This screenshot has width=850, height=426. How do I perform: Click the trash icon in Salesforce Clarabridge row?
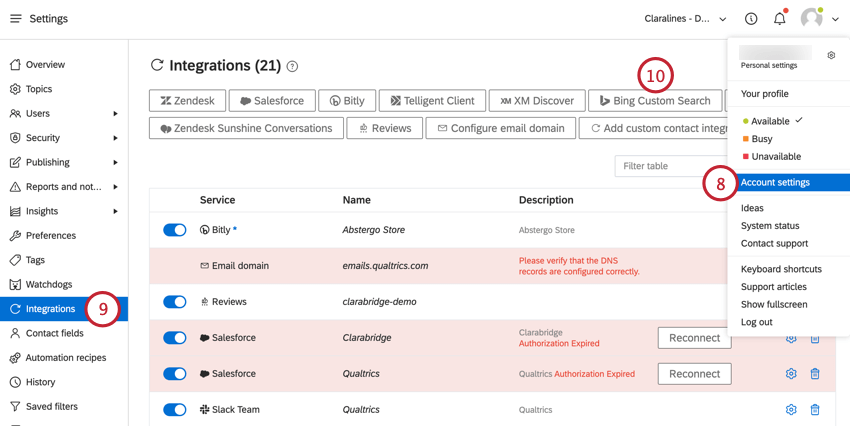pyautogui.click(x=814, y=339)
